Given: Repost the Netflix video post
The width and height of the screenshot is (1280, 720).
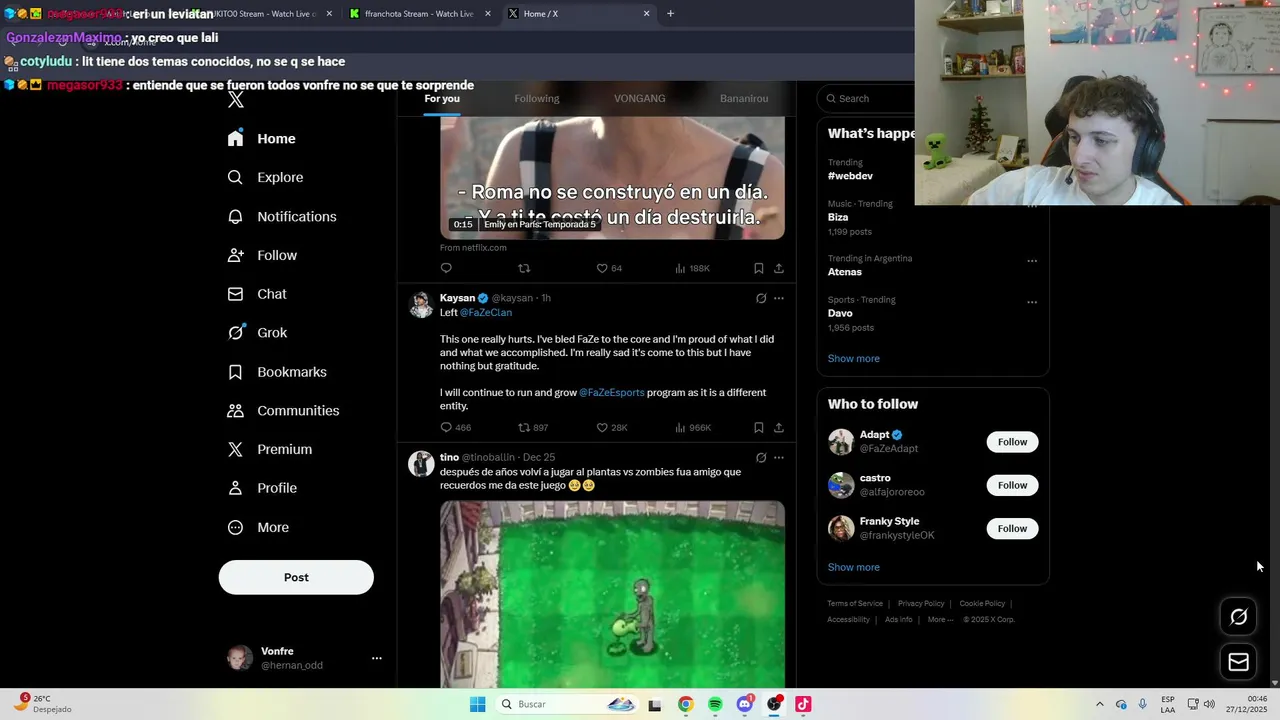Looking at the screenshot, I should coord(524,268).
